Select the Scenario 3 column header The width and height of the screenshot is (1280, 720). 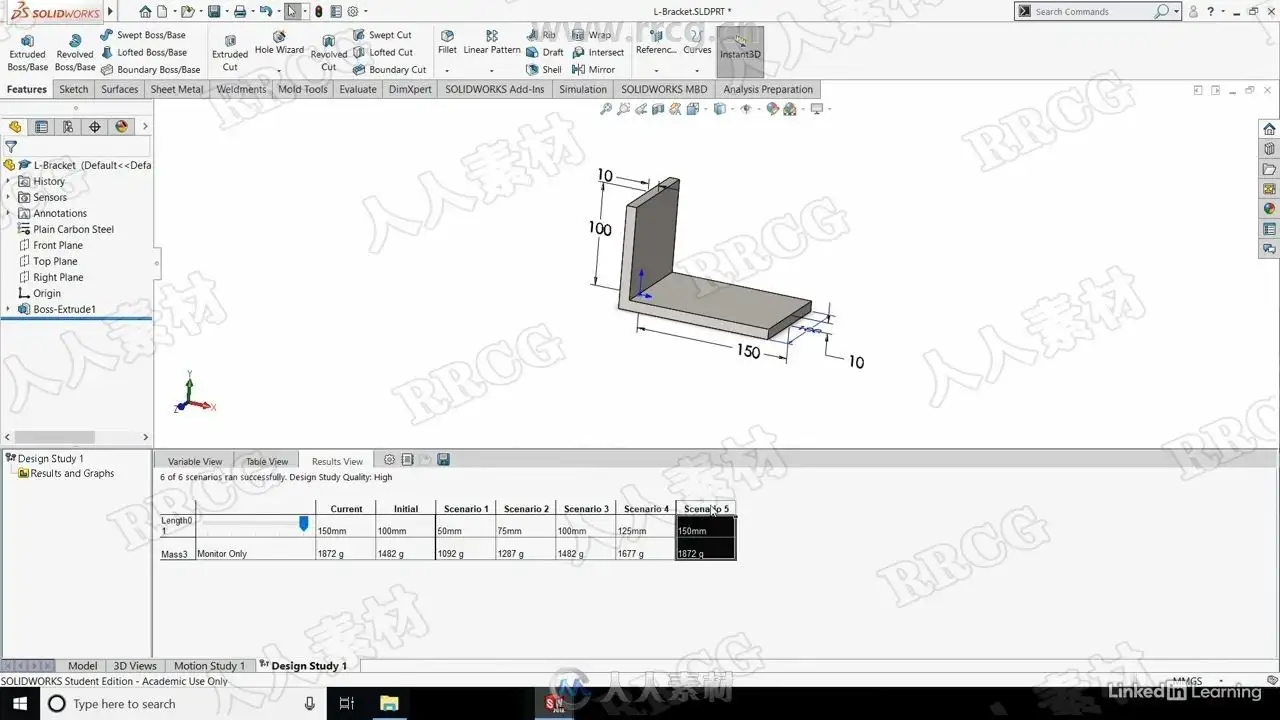pos(586,509)
